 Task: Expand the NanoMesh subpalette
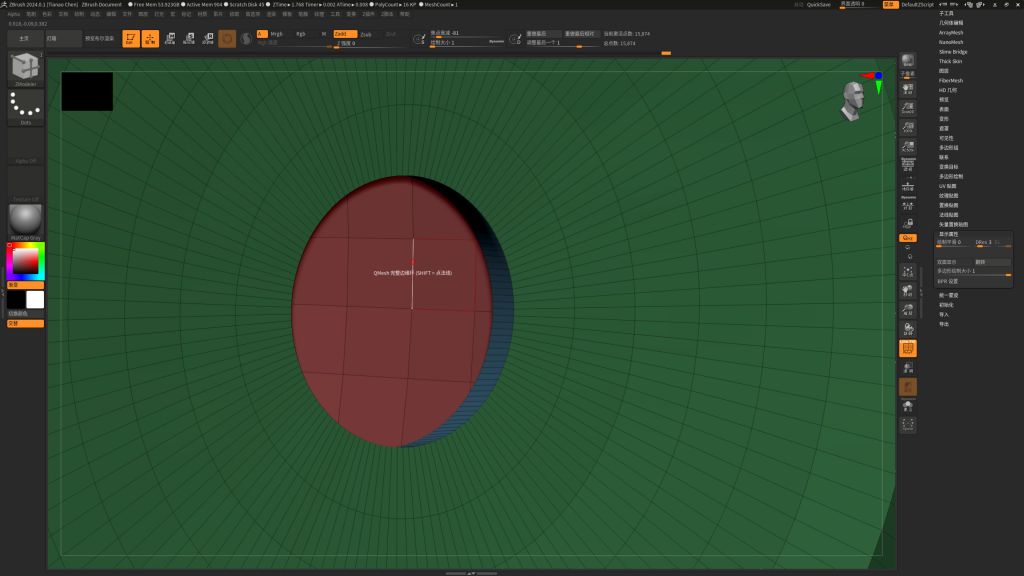coord(951,42)
